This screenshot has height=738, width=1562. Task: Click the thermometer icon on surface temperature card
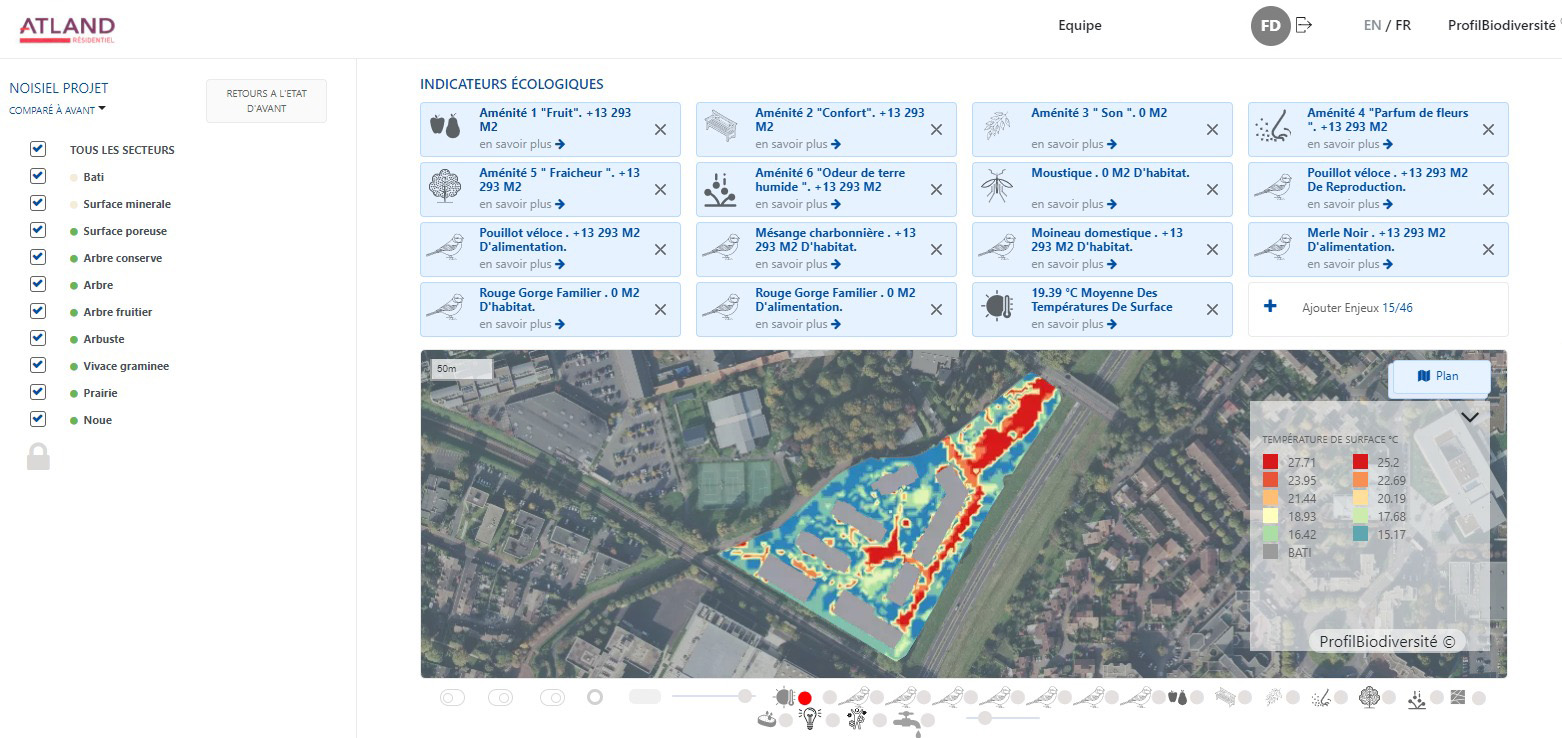[x=996, y=307]
